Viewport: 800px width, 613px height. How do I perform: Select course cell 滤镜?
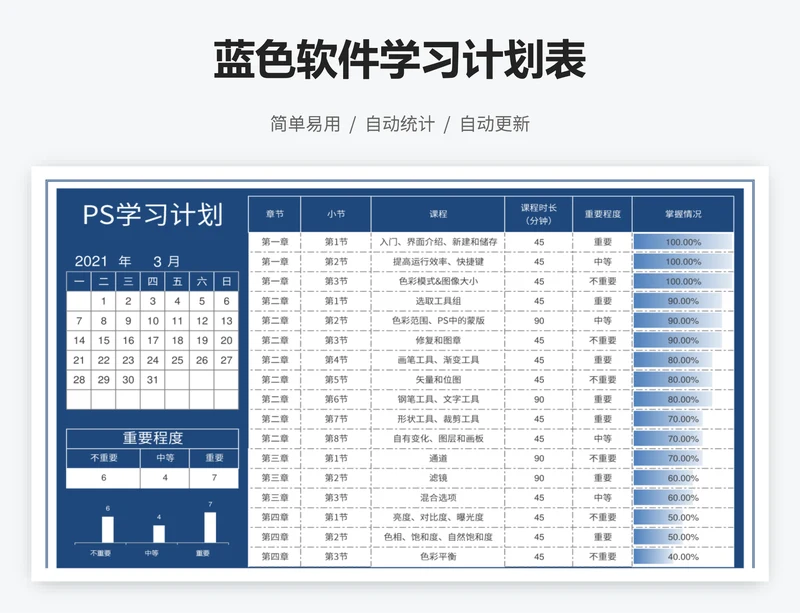point(438,478)
